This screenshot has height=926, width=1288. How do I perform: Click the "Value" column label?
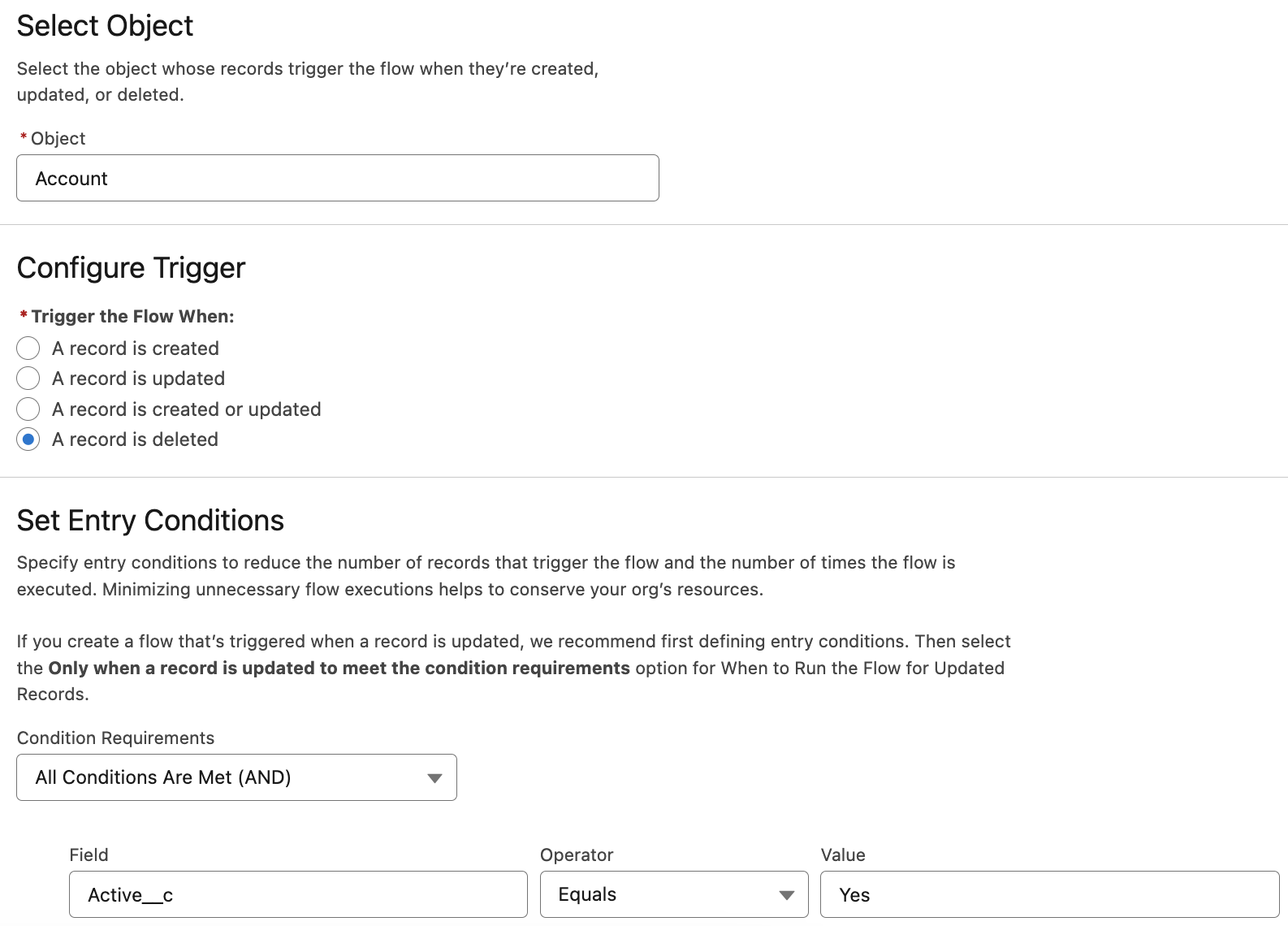[843, 855]
